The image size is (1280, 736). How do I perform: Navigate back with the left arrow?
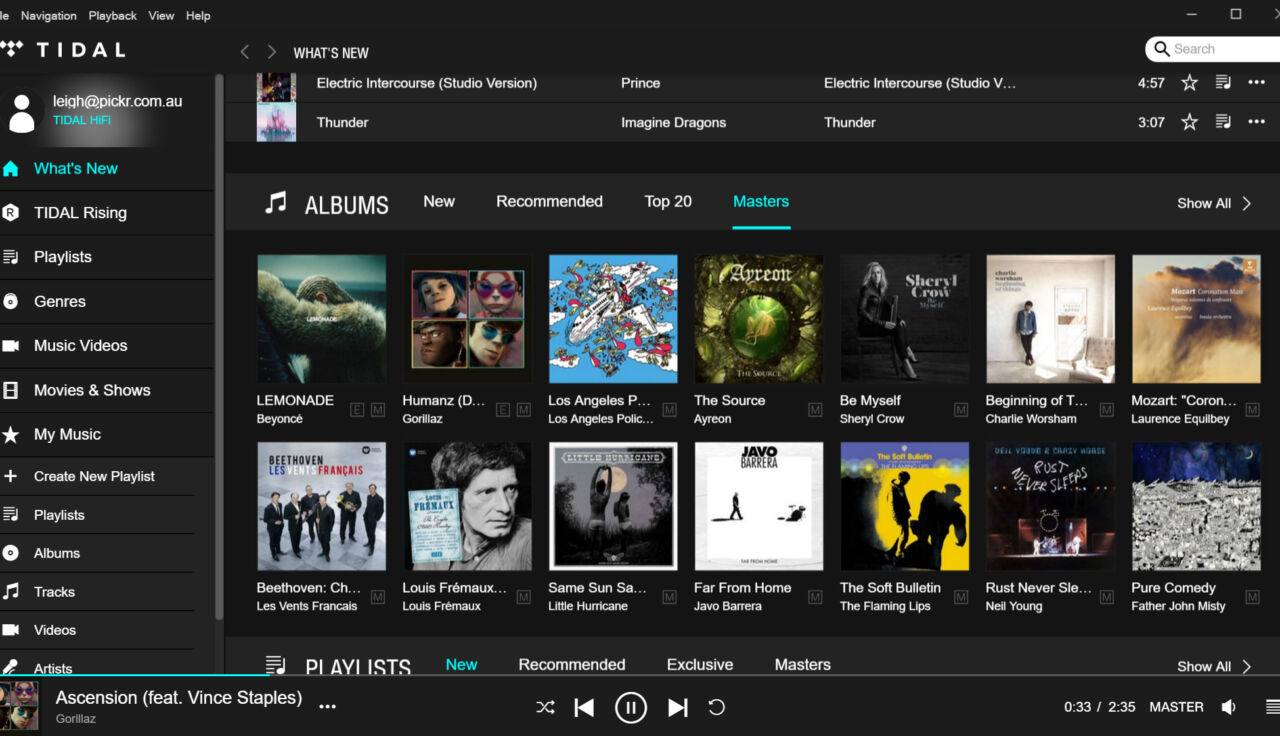click(x=245, y=52)
